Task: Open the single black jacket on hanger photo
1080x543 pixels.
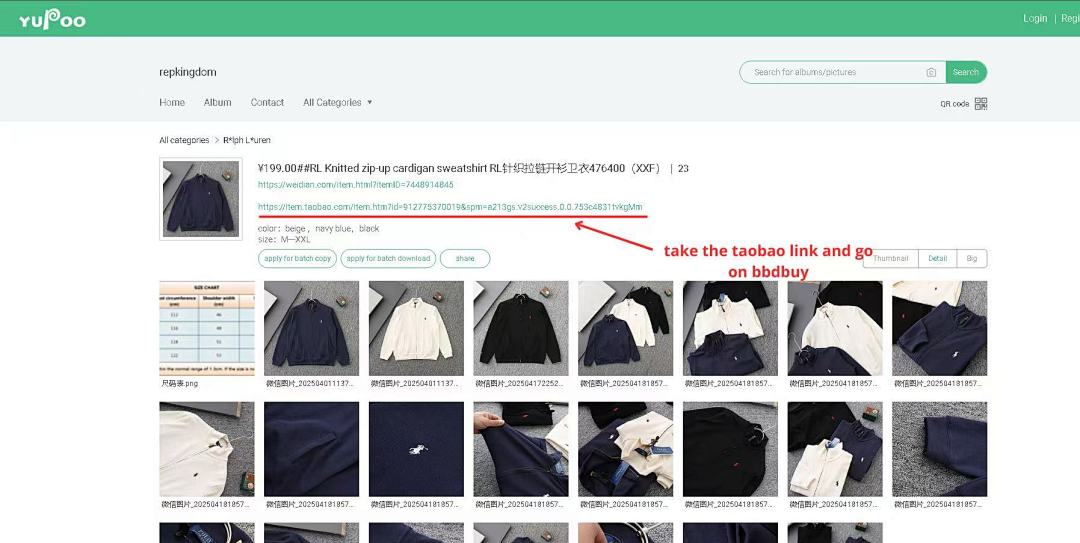Action: pyautogui.click(x=521, y=328)
